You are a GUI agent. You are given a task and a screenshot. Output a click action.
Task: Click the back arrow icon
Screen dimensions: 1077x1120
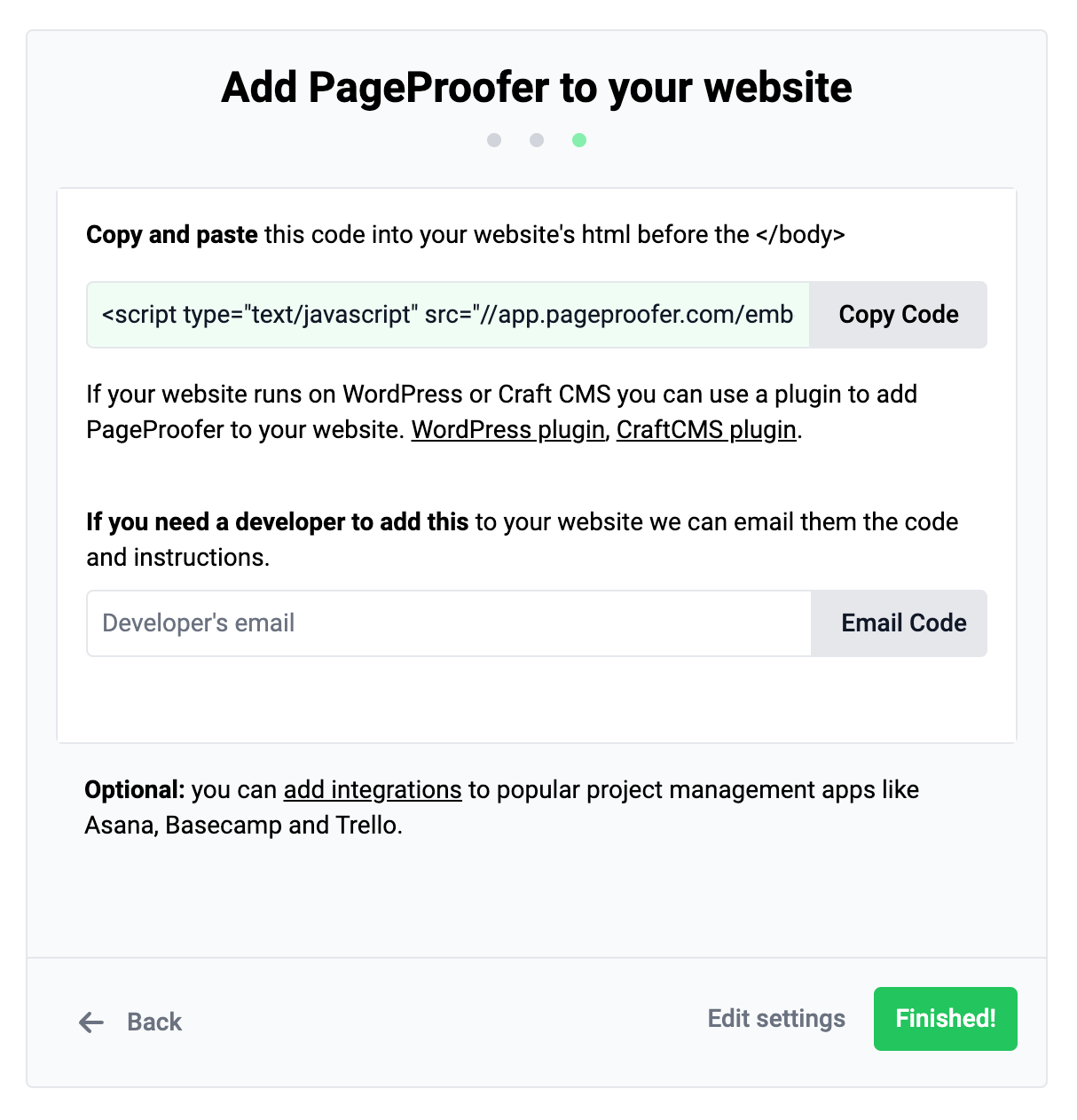[x=91, y=1022]
